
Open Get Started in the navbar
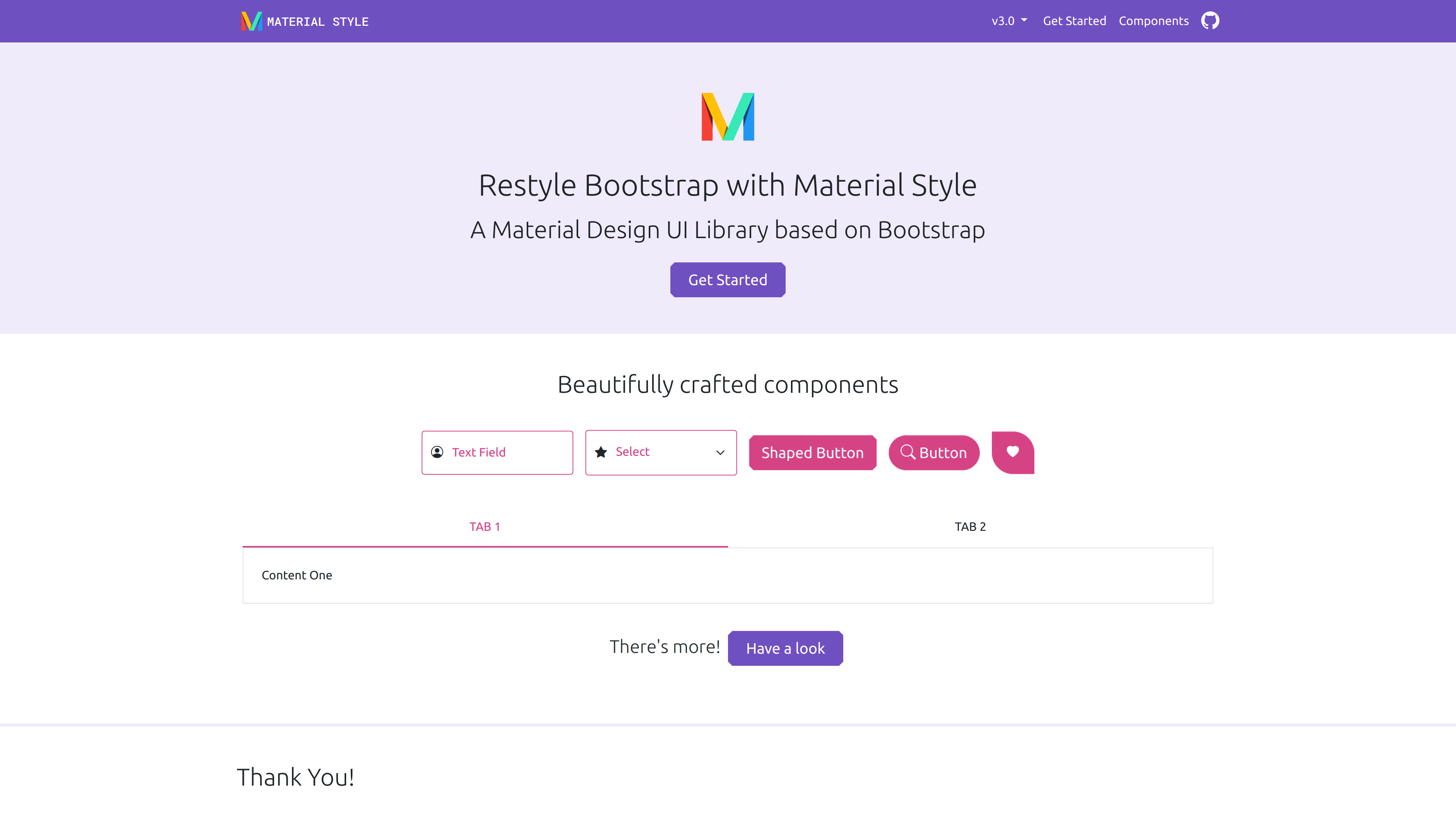(x=1075, y=21)
